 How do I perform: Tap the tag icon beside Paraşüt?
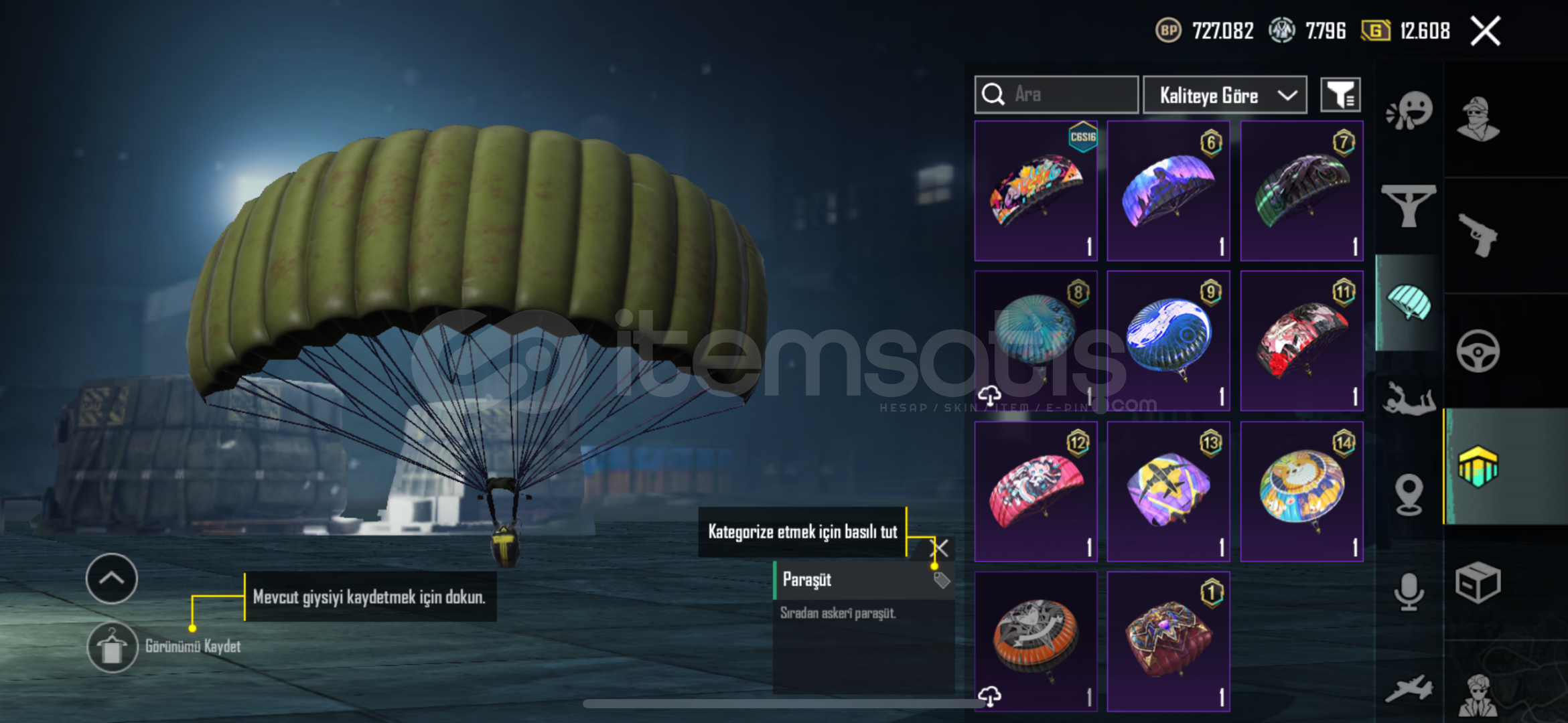coord(942,580)
